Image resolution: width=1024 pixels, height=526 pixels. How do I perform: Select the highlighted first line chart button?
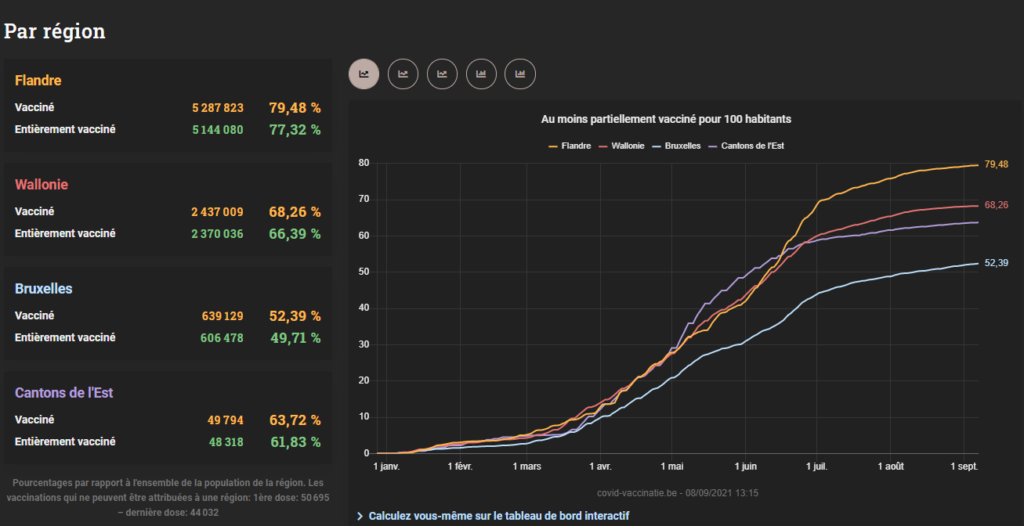click(x=364, y=73)
